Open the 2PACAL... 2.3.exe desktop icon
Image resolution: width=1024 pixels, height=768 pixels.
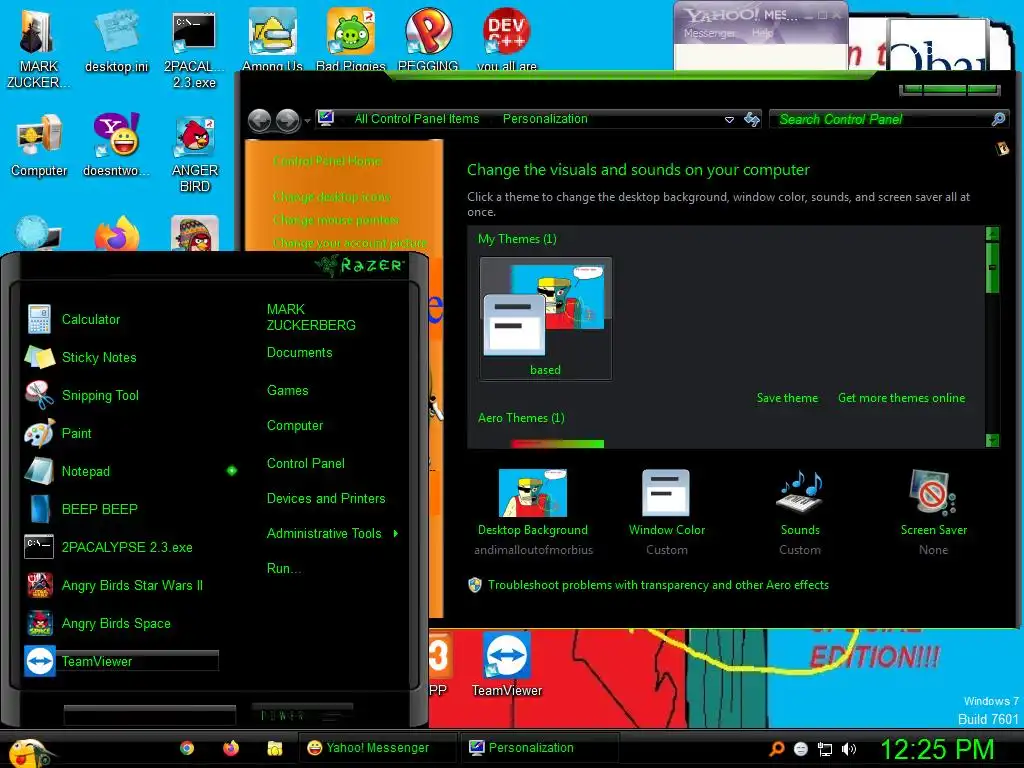click(194, 50)
